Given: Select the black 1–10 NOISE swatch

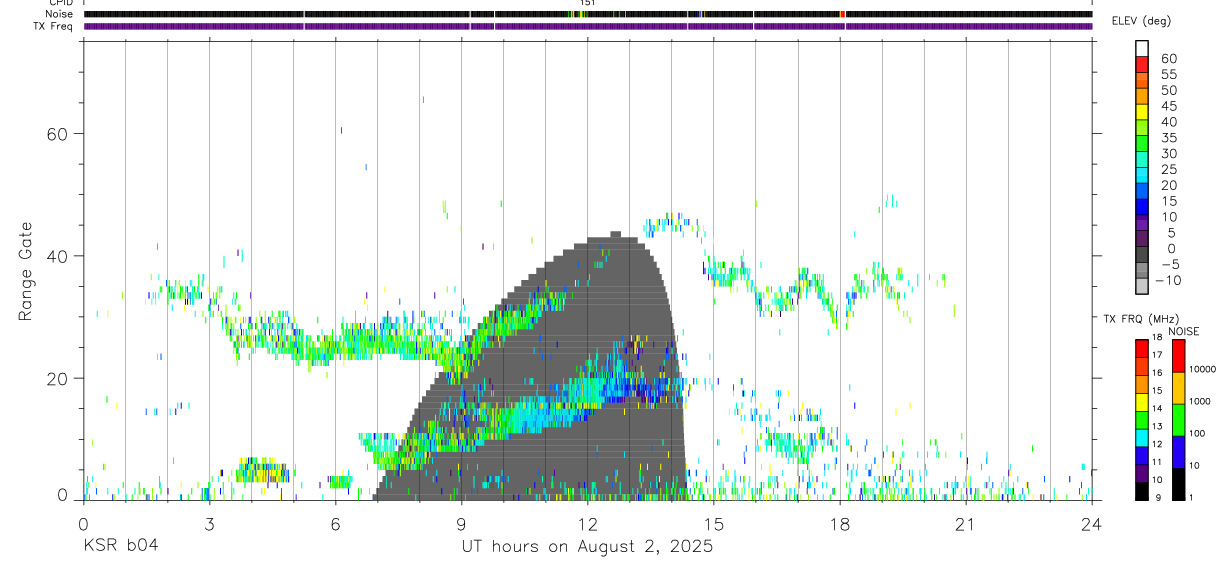Looking at the screenshot, I should (x=1178, y=484).
